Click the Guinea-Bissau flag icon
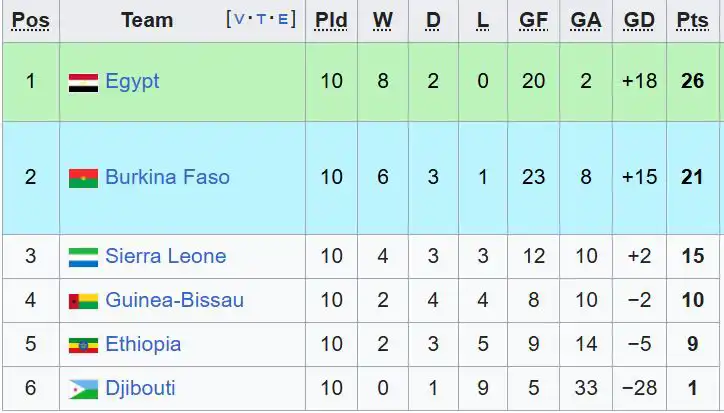The height and width of the screenshot is (413, 724). [83, 301]
